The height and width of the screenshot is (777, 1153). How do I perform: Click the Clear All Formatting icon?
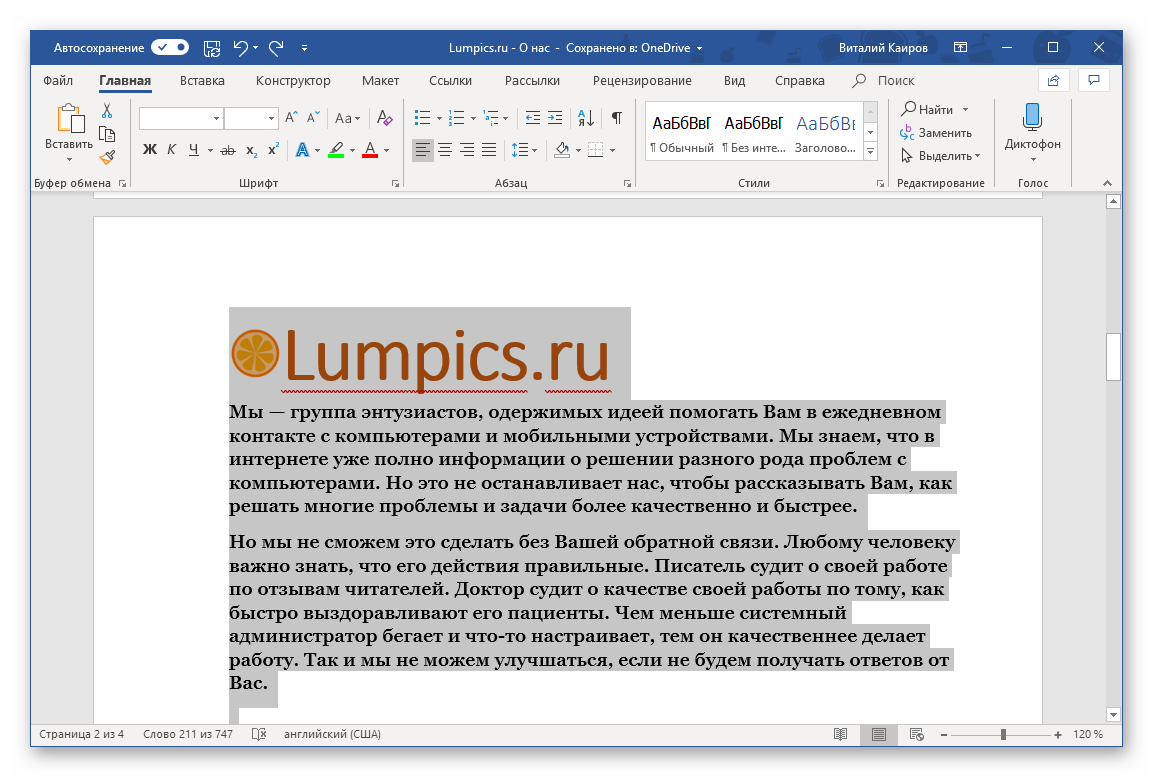point(385,118)
